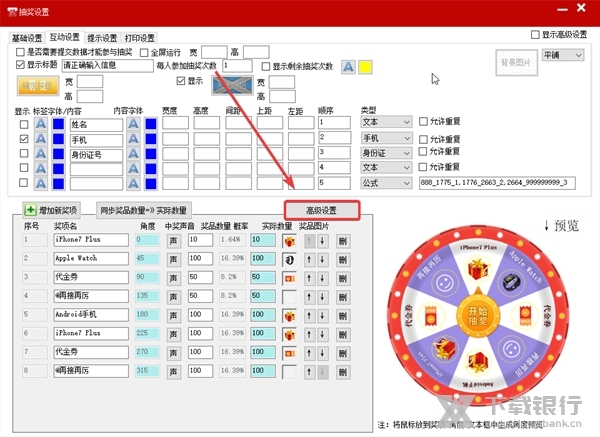Viewport: 600px width, 437px height.
Task: Move row 1 iPhone7 Plus prize down
Action: (323, 241)
